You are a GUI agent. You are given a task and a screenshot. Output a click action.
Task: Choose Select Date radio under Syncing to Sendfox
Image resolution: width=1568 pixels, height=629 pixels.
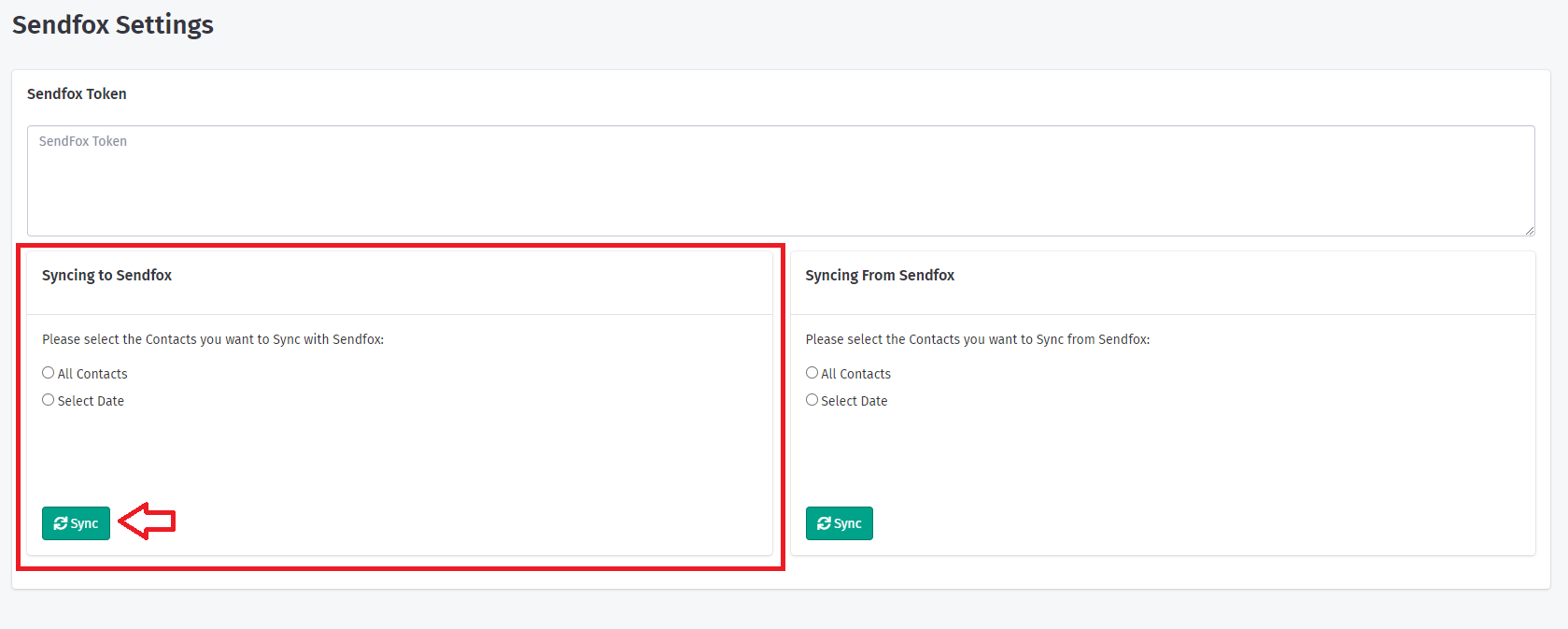(x=49, y=400)
